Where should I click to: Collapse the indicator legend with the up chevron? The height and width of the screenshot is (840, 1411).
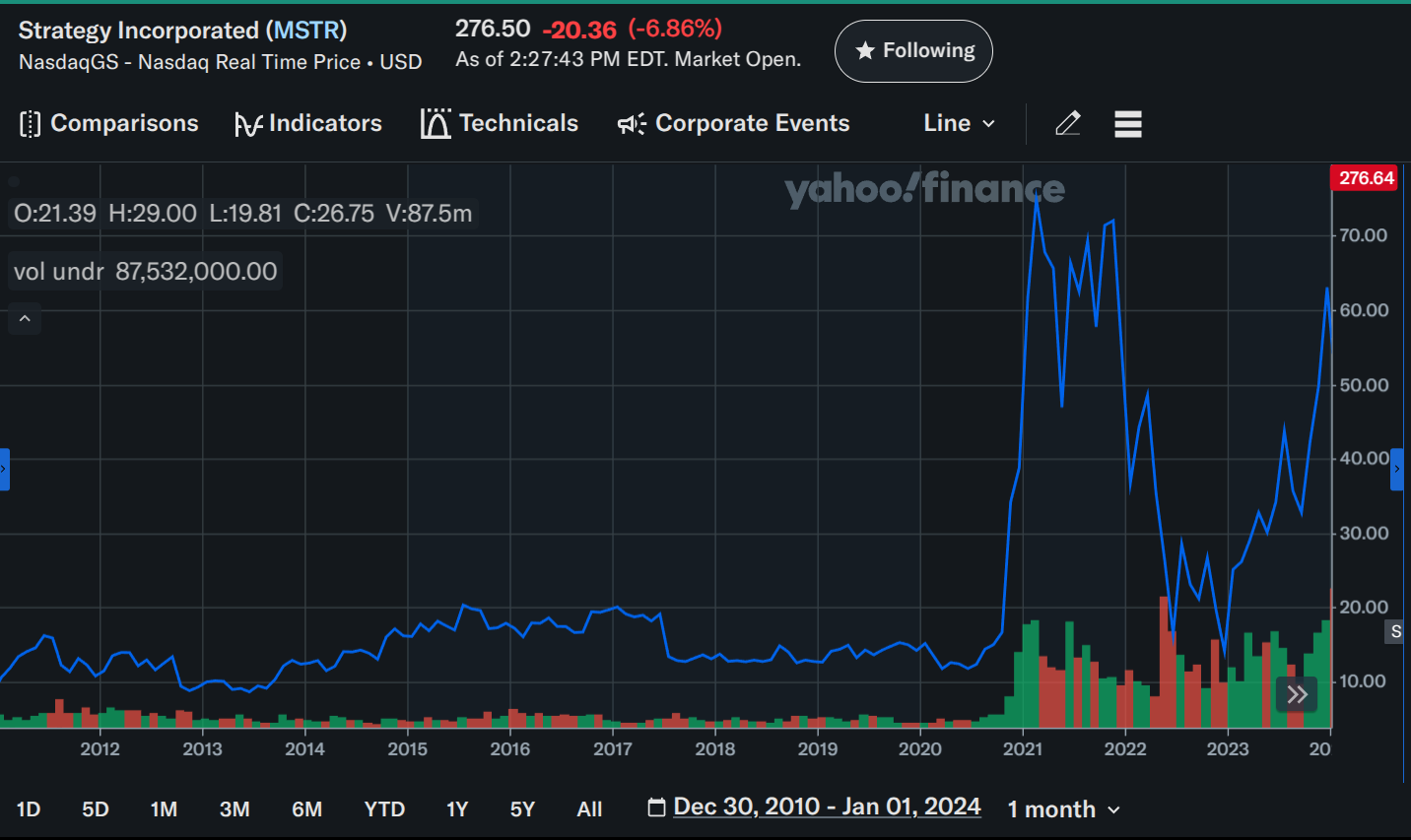[25, 318]
